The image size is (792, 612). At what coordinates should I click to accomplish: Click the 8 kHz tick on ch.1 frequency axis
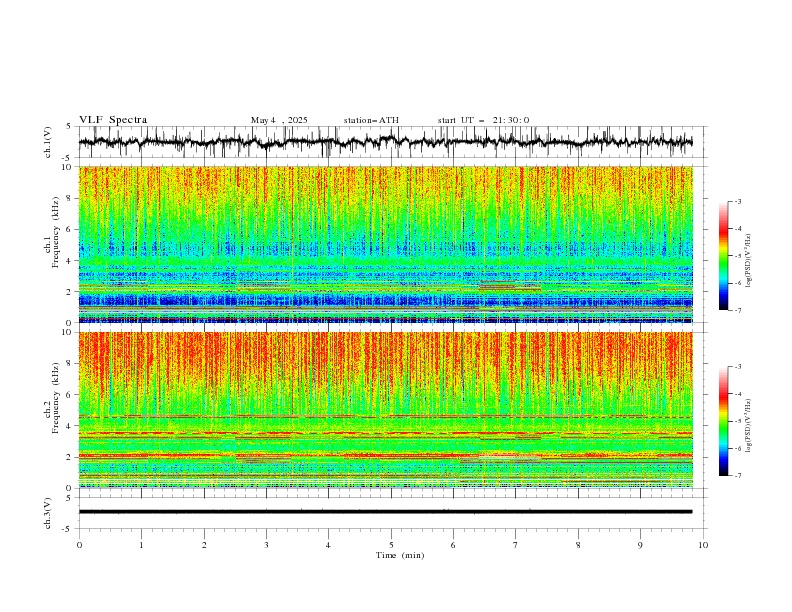click(71, 198)
